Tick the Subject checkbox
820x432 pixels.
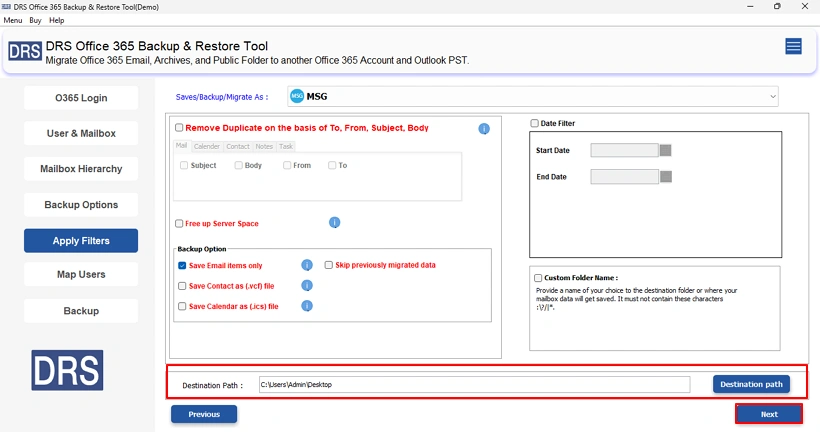pyautogui.click(x=184, y=165)
